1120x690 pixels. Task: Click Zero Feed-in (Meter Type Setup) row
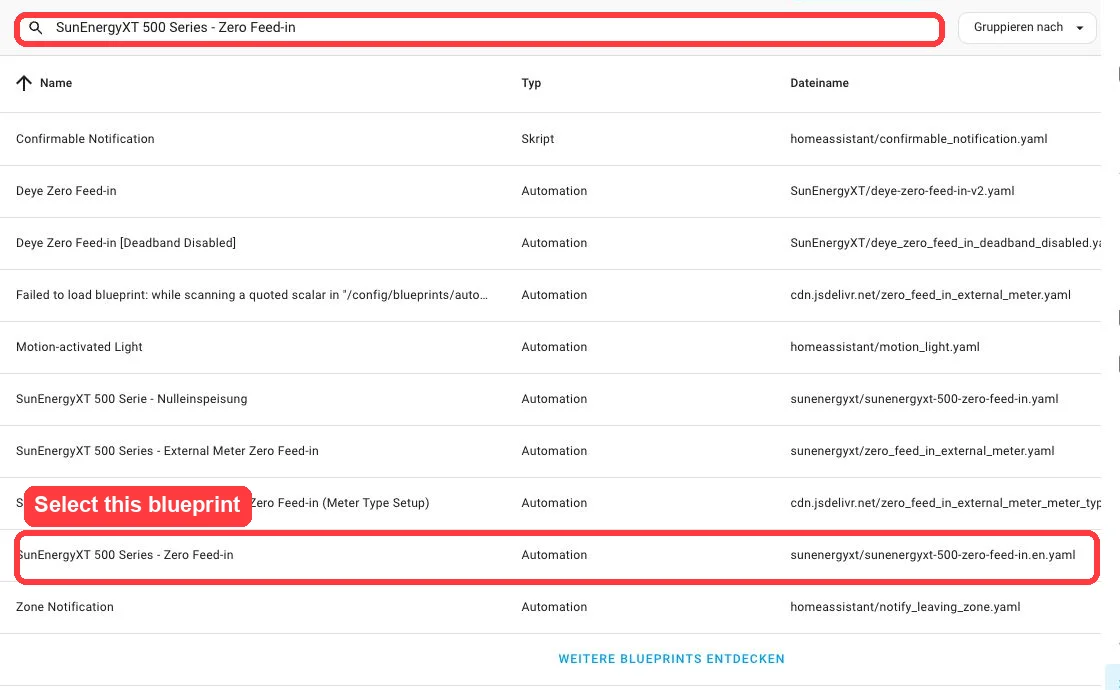tap(550, 503)
